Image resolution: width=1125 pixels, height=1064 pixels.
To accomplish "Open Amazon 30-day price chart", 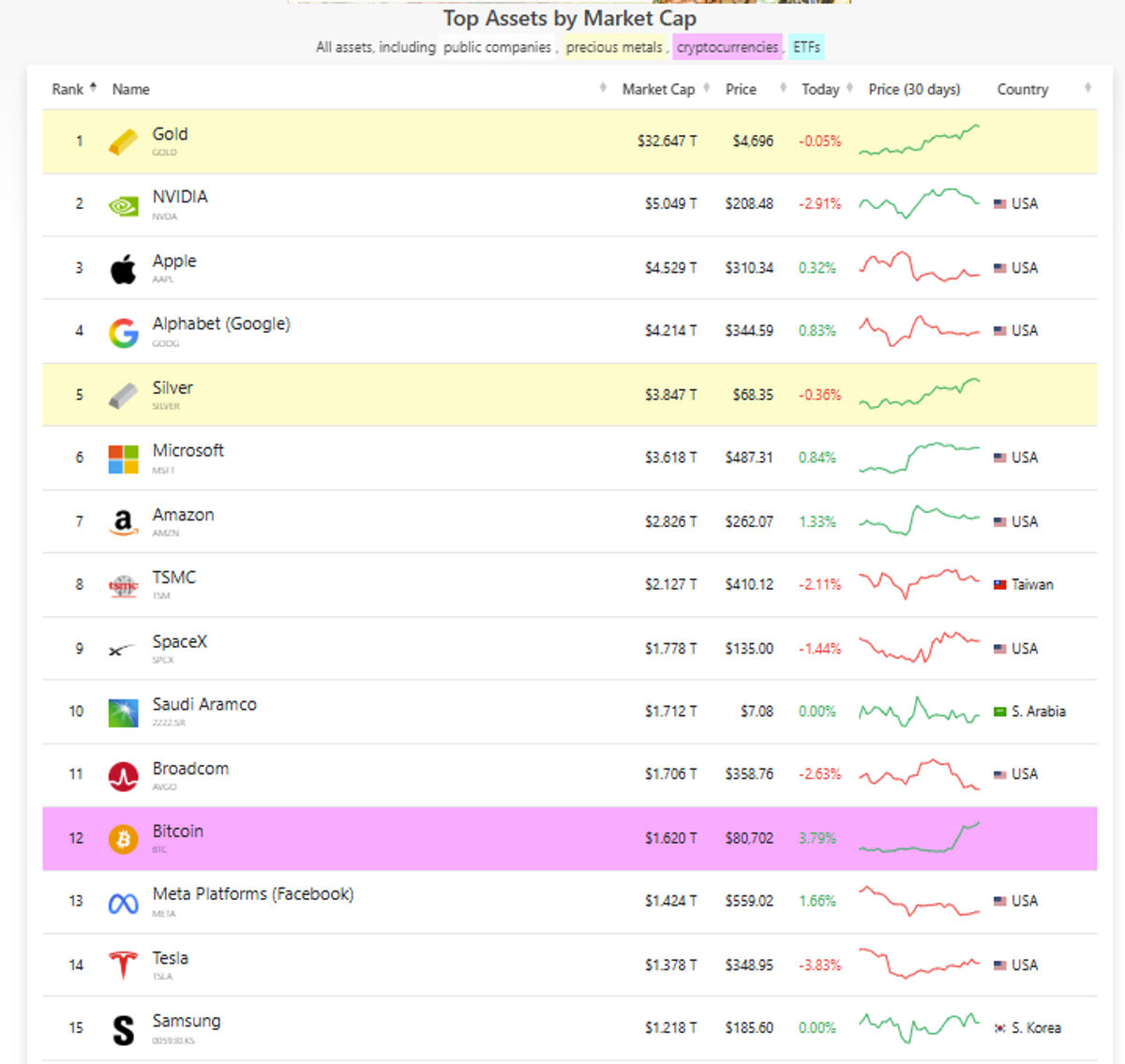I will [919, 520].
